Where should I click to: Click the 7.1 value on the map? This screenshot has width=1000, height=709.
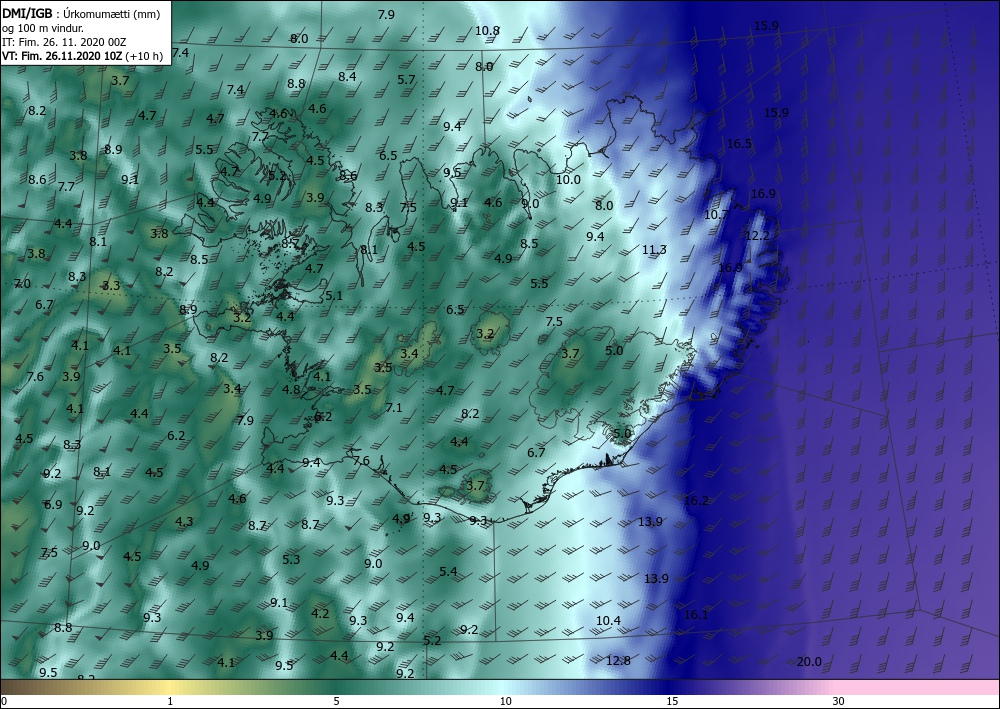[394, 407]
